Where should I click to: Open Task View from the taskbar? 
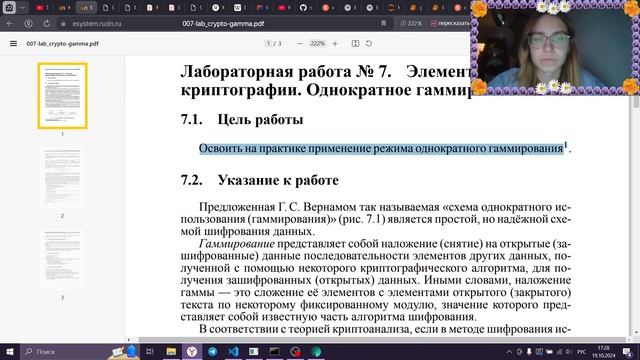pyautogui.click(x=150, y=351)
